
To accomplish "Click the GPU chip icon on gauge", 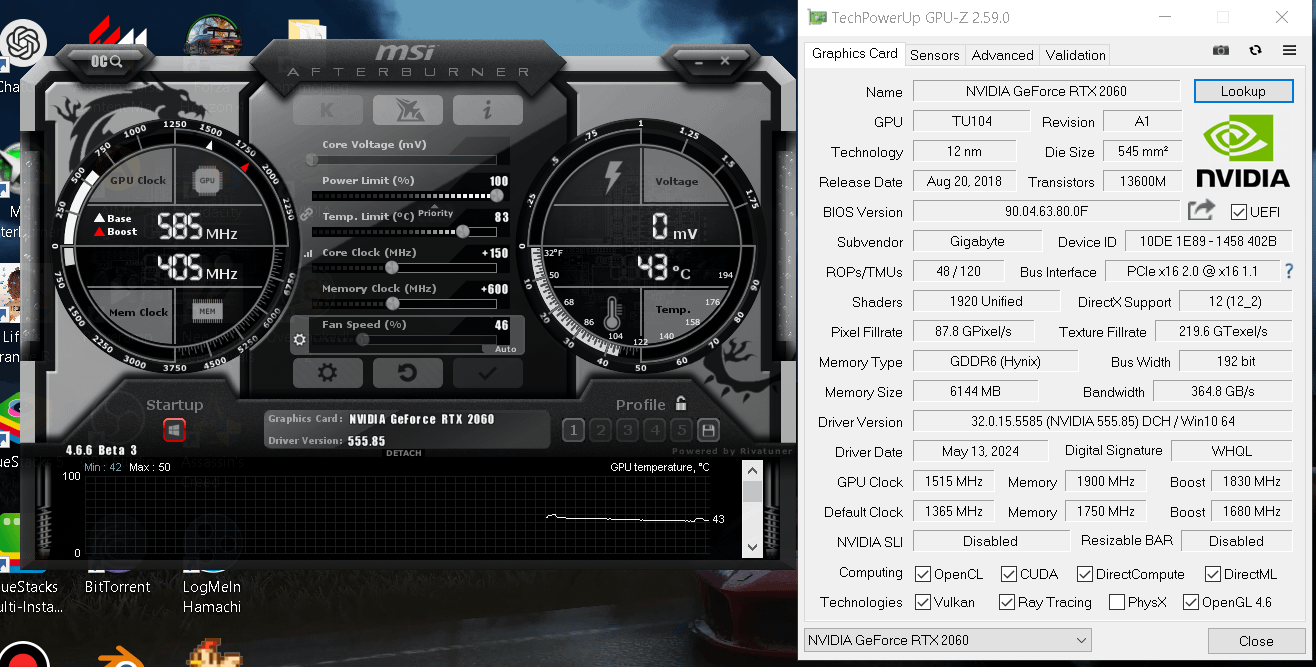I will [207, 181].
